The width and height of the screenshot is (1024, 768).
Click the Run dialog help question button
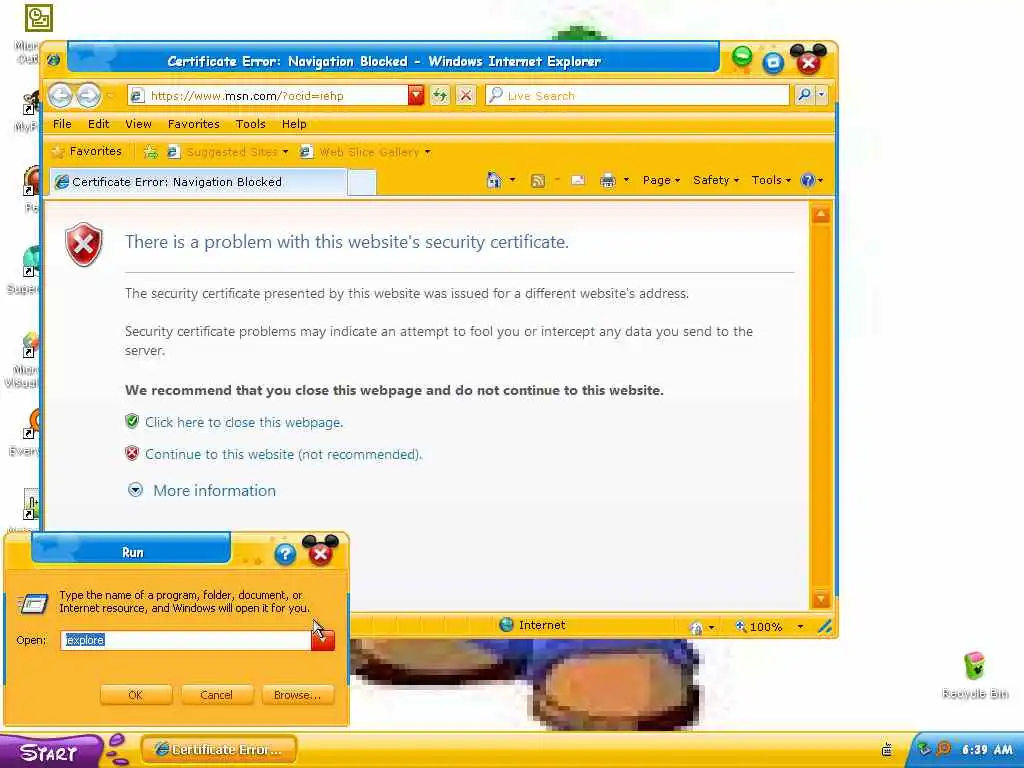[x=285, y=554]
